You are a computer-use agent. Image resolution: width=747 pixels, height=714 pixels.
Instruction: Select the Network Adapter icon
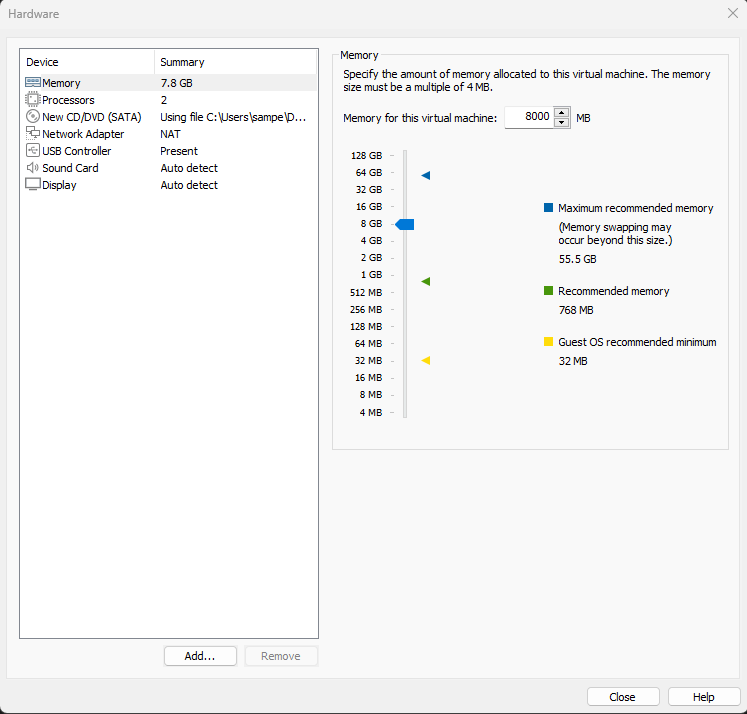(x=32, y=134)
